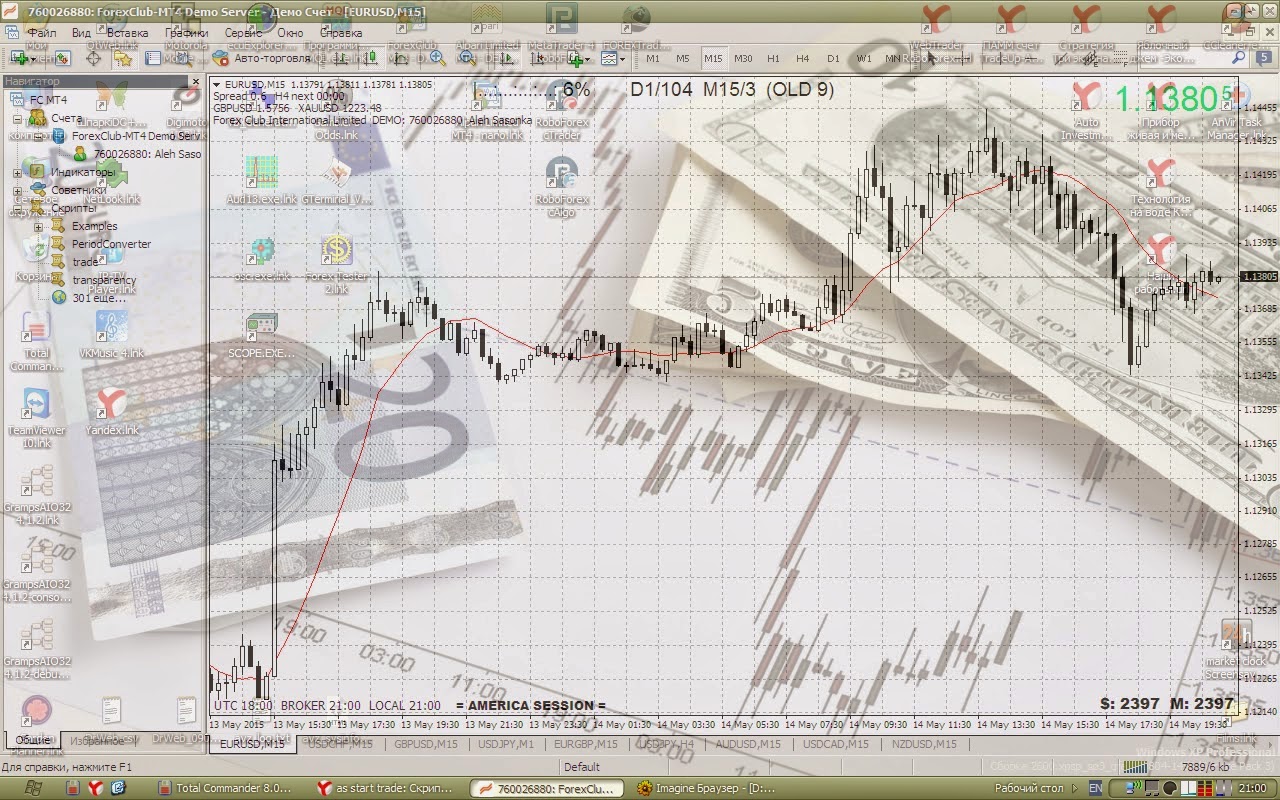The image size is (1280, 800).
Task: Zoom in the chart with plus magnifier
Action: tap(437, 59)
